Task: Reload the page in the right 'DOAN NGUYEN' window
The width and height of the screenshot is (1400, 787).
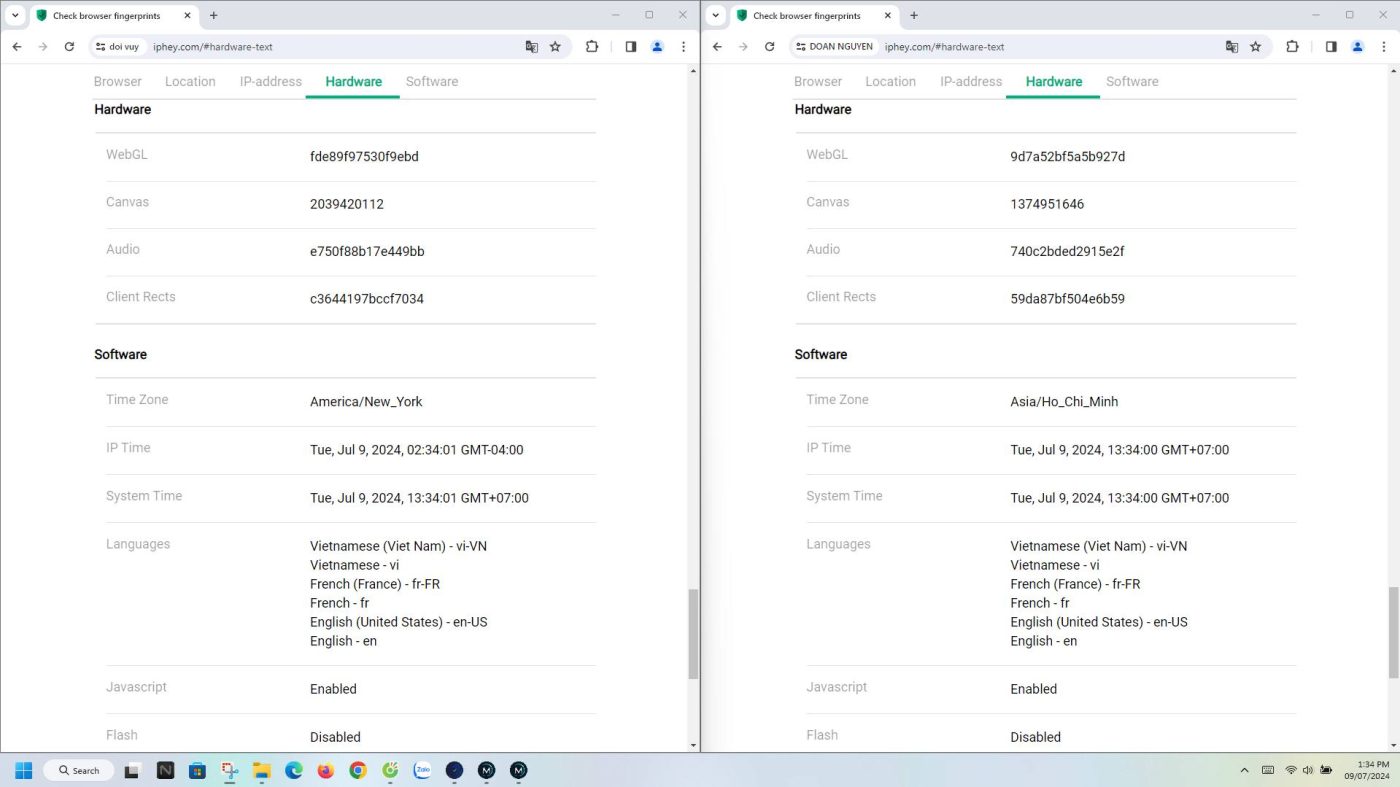Action: coord(769,46)
